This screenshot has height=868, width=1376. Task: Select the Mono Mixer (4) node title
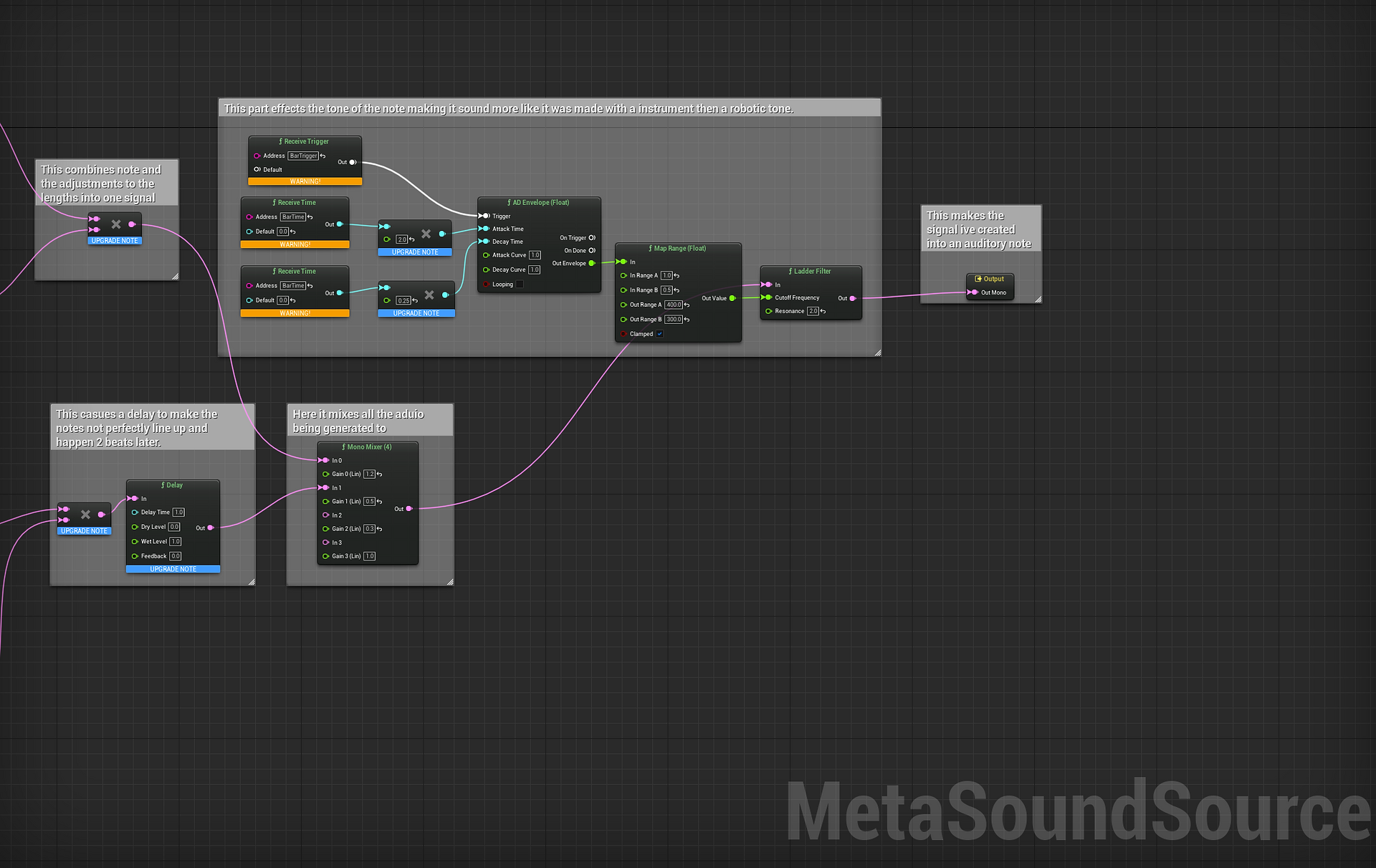click(x=368, y=447)
